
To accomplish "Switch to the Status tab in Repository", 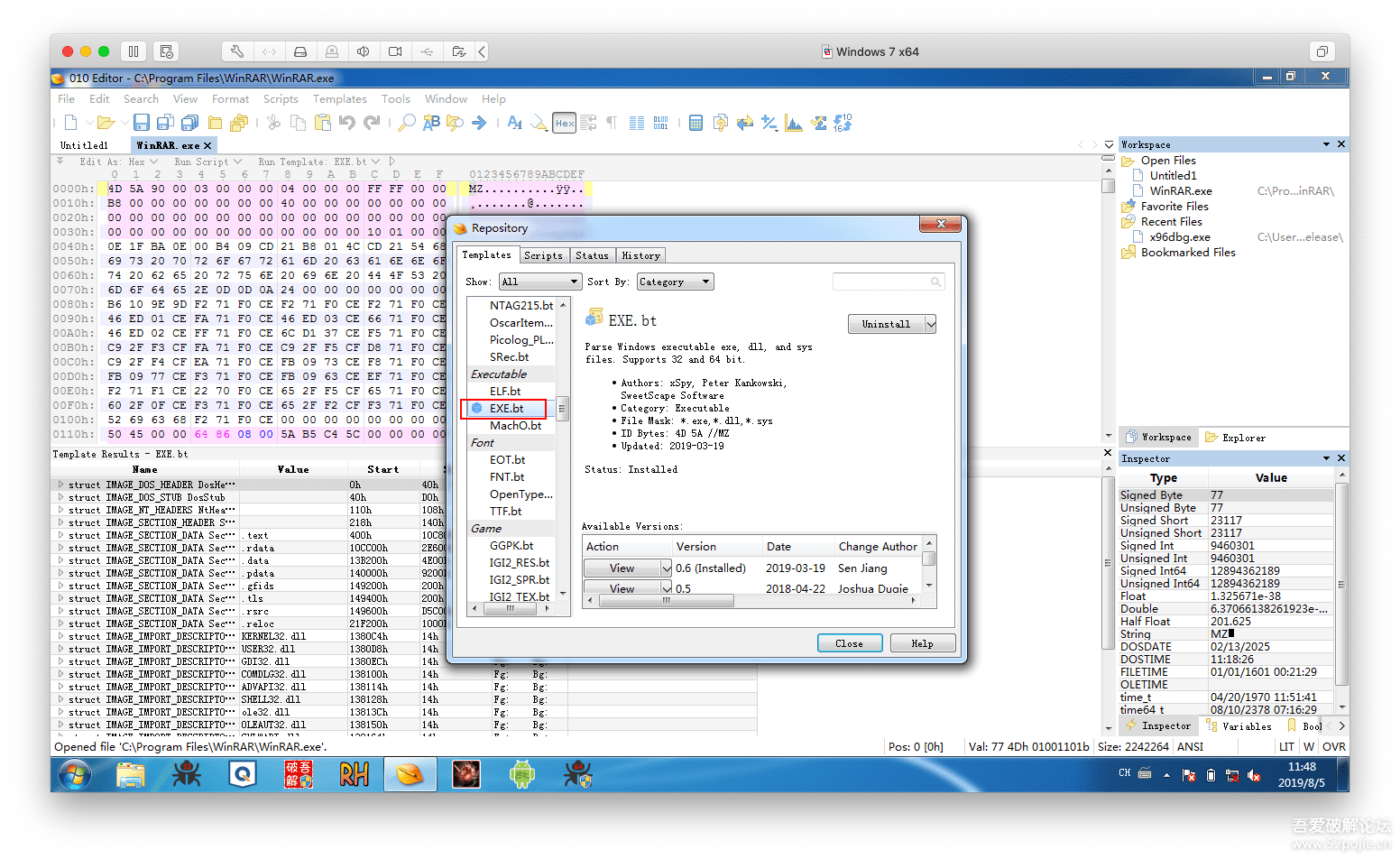I will (592, 255).
